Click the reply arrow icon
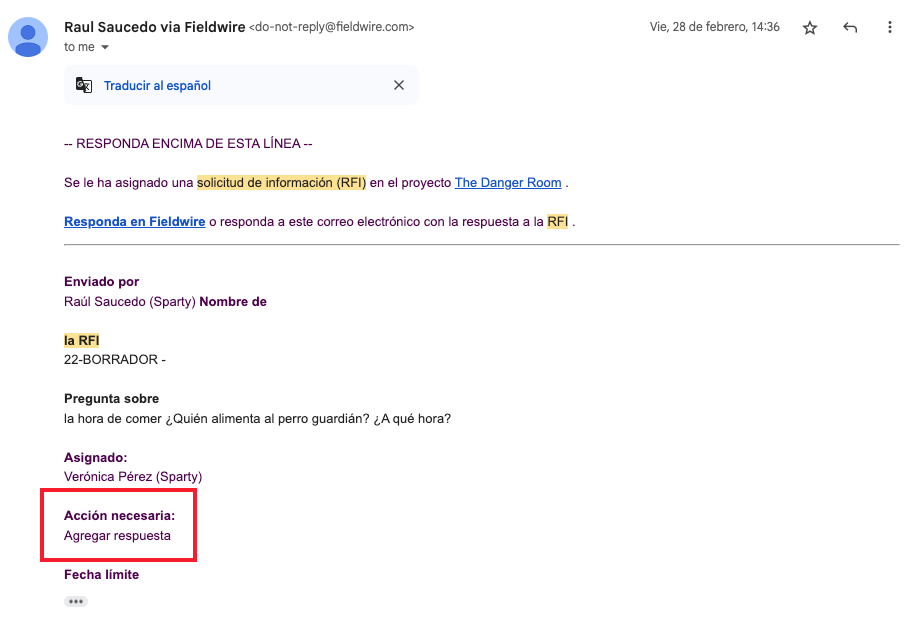908x640 pixels. tap(850, 28)
